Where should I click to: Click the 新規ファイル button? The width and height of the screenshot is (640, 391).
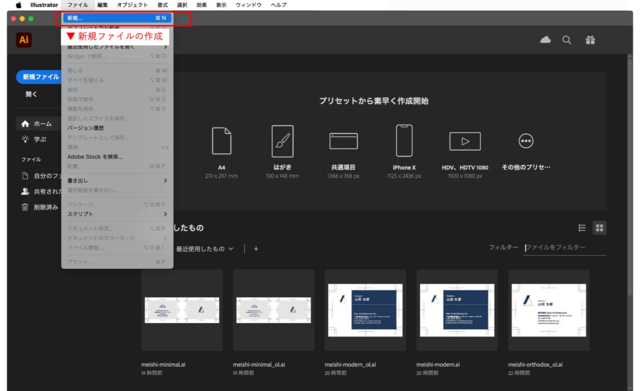point(39,77)
